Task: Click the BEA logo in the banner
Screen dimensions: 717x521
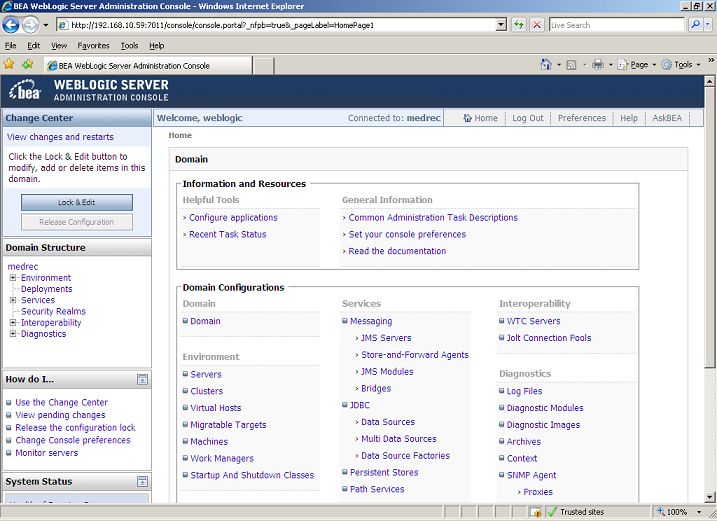Action: click(25, 90)
